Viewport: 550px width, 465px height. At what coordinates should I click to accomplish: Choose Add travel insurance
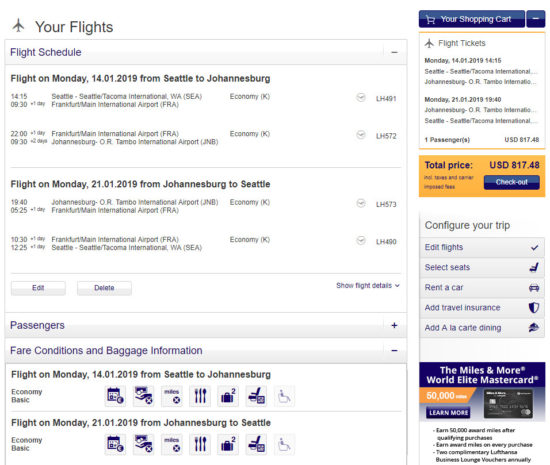click(x=482, y=308)
